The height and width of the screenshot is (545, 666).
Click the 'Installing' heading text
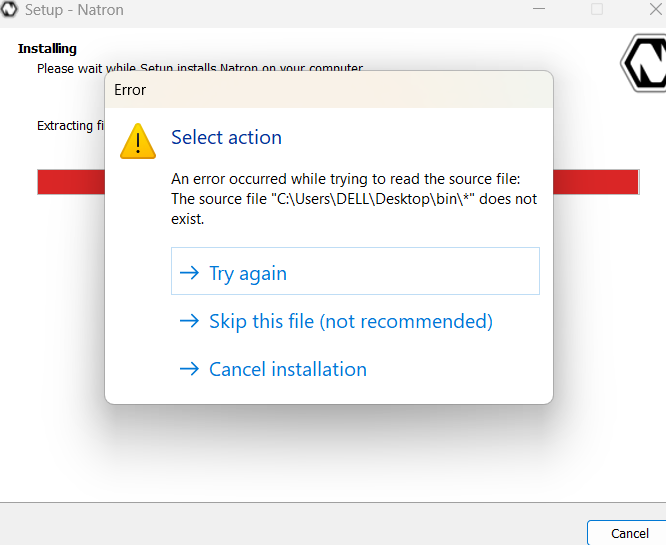click(x=47, y=49)
